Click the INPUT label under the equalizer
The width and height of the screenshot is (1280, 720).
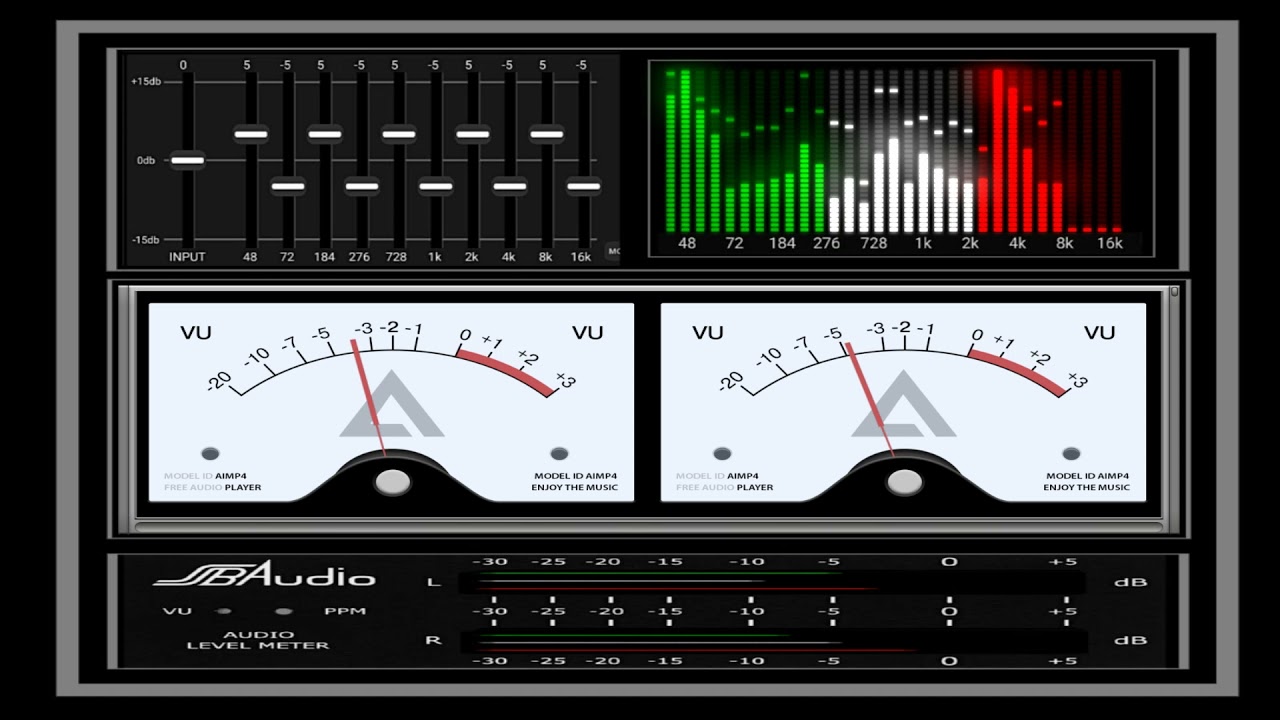pos(187,257)
